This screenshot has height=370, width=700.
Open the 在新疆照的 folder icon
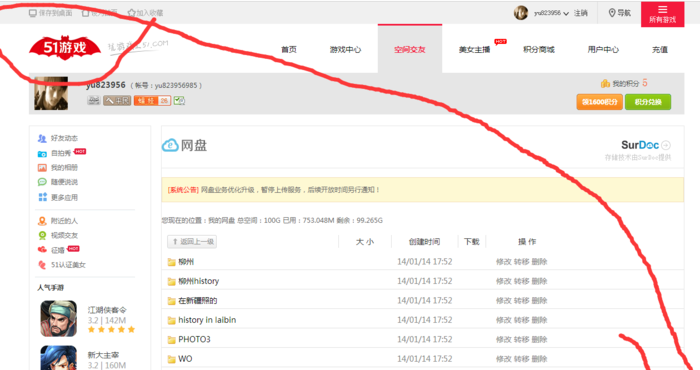pyautogui.click(x=171, y=301)
